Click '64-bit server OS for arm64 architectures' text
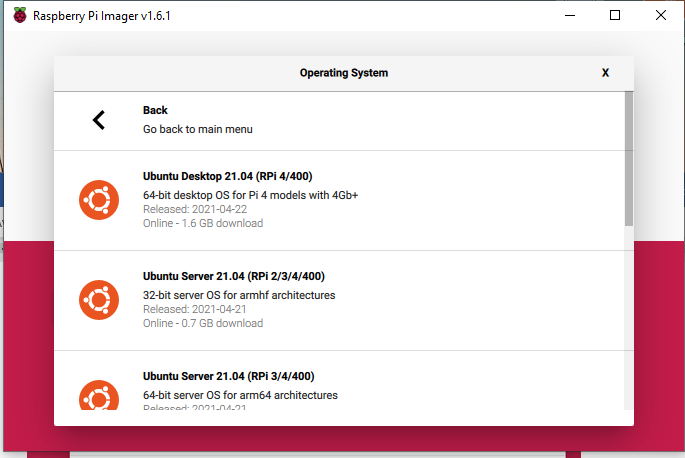685x458 pixels. click(x=240, y=396)
